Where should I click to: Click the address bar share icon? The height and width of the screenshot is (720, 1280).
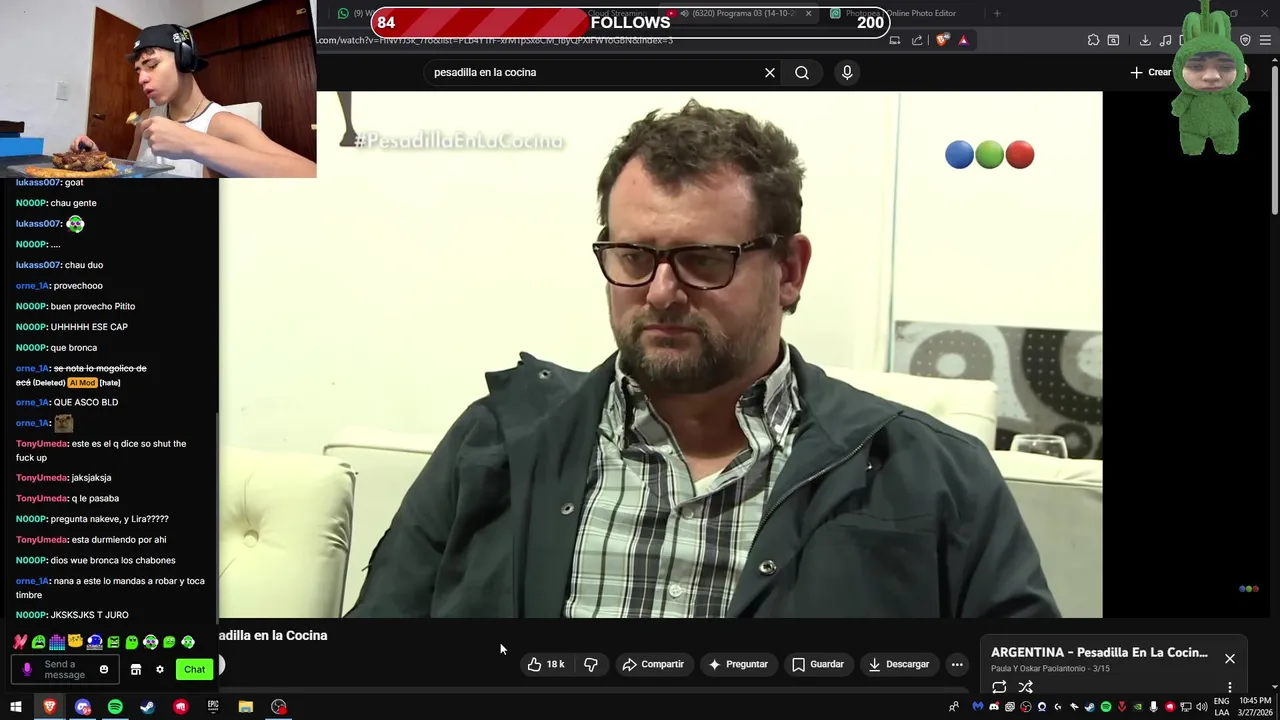coord(917,40)
